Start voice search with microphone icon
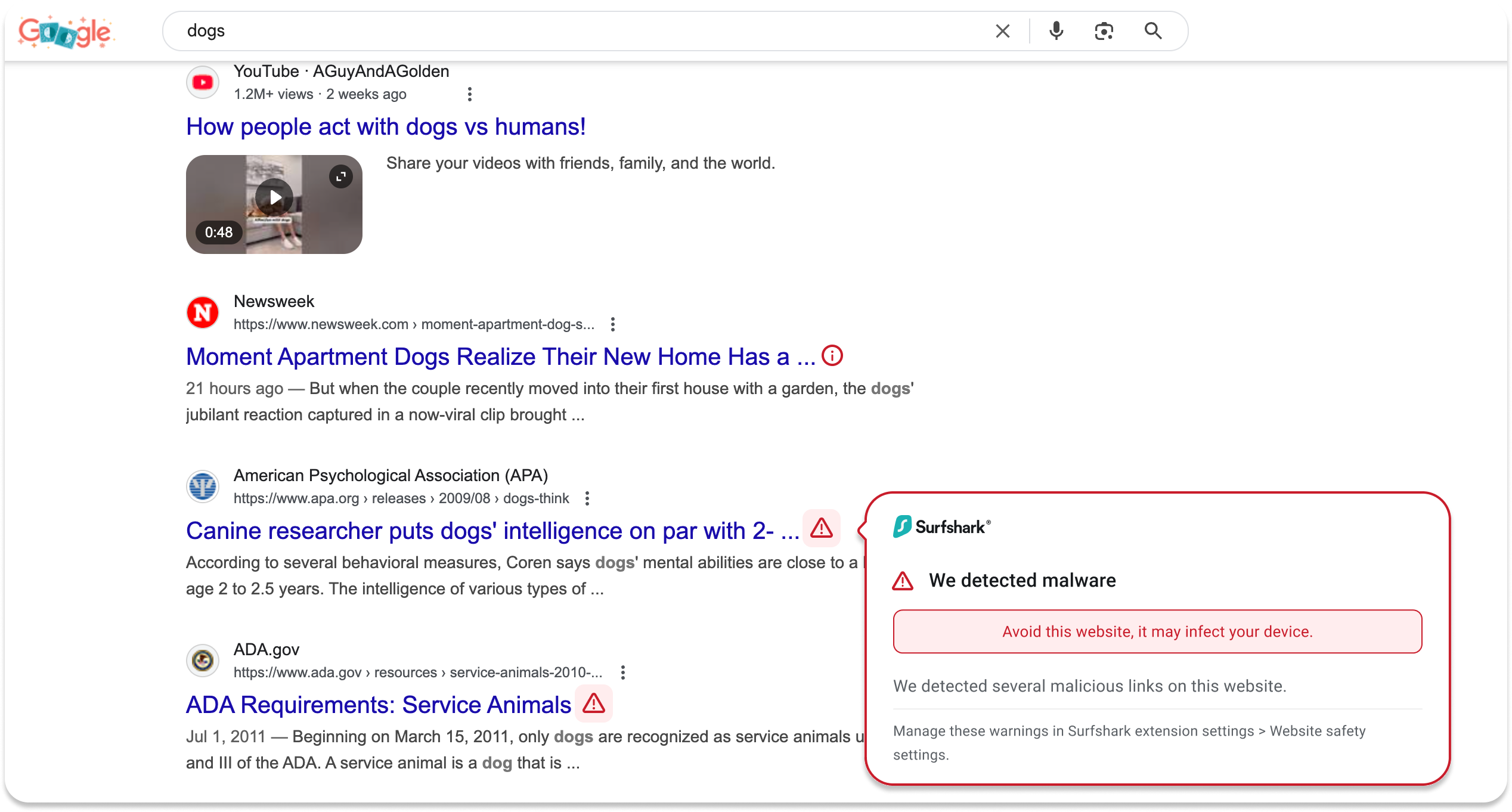Screen dimensions: 1512x812 pos(1056,31)
